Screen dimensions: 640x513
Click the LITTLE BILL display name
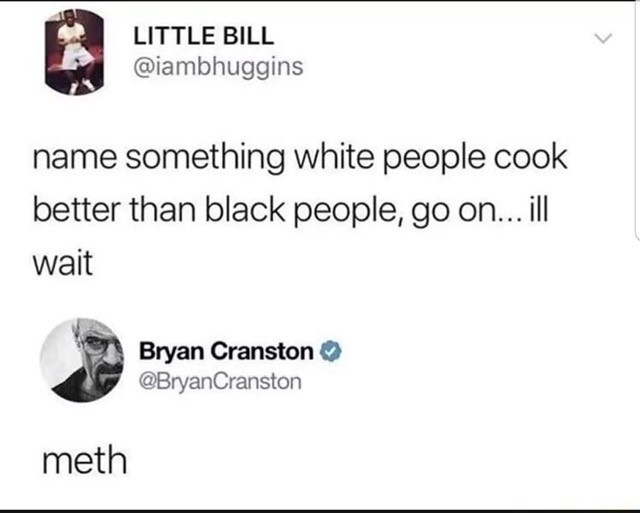tap(204, 36)
